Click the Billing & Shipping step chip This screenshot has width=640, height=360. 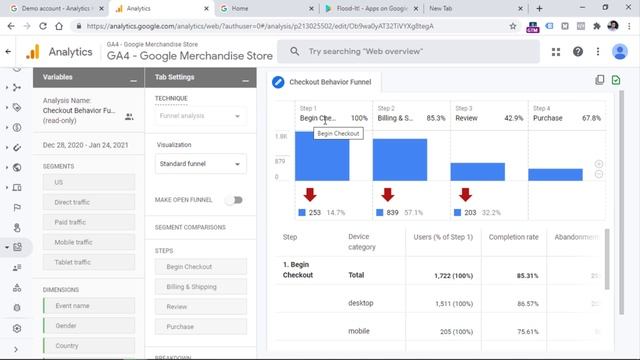200,287
